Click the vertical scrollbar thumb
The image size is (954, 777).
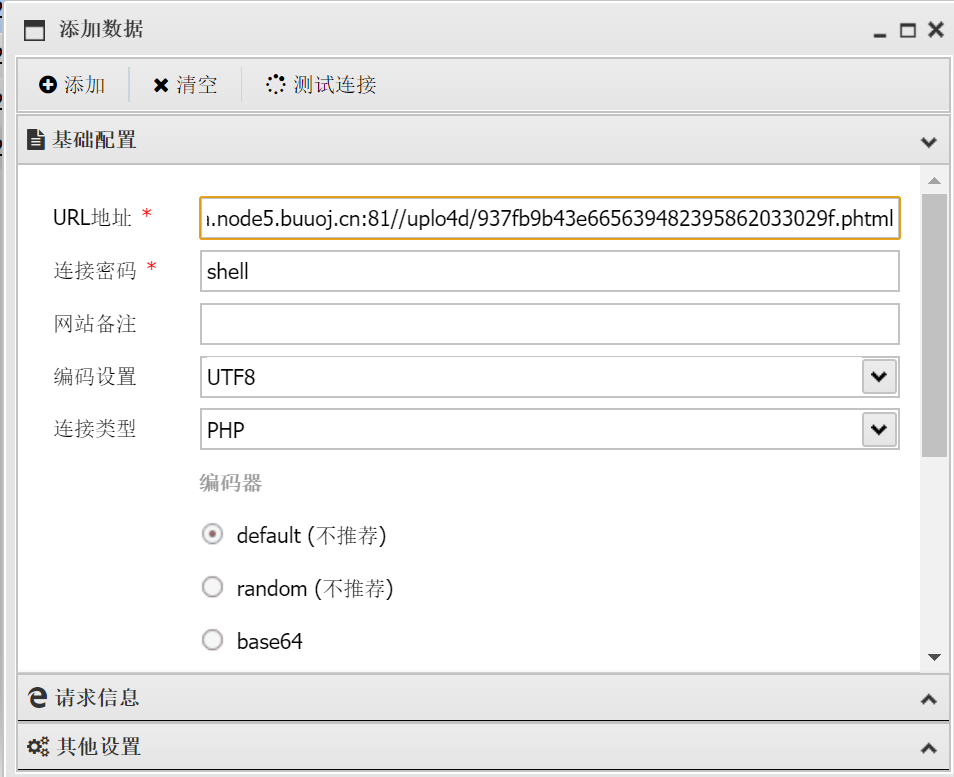[x=934, y=325]
